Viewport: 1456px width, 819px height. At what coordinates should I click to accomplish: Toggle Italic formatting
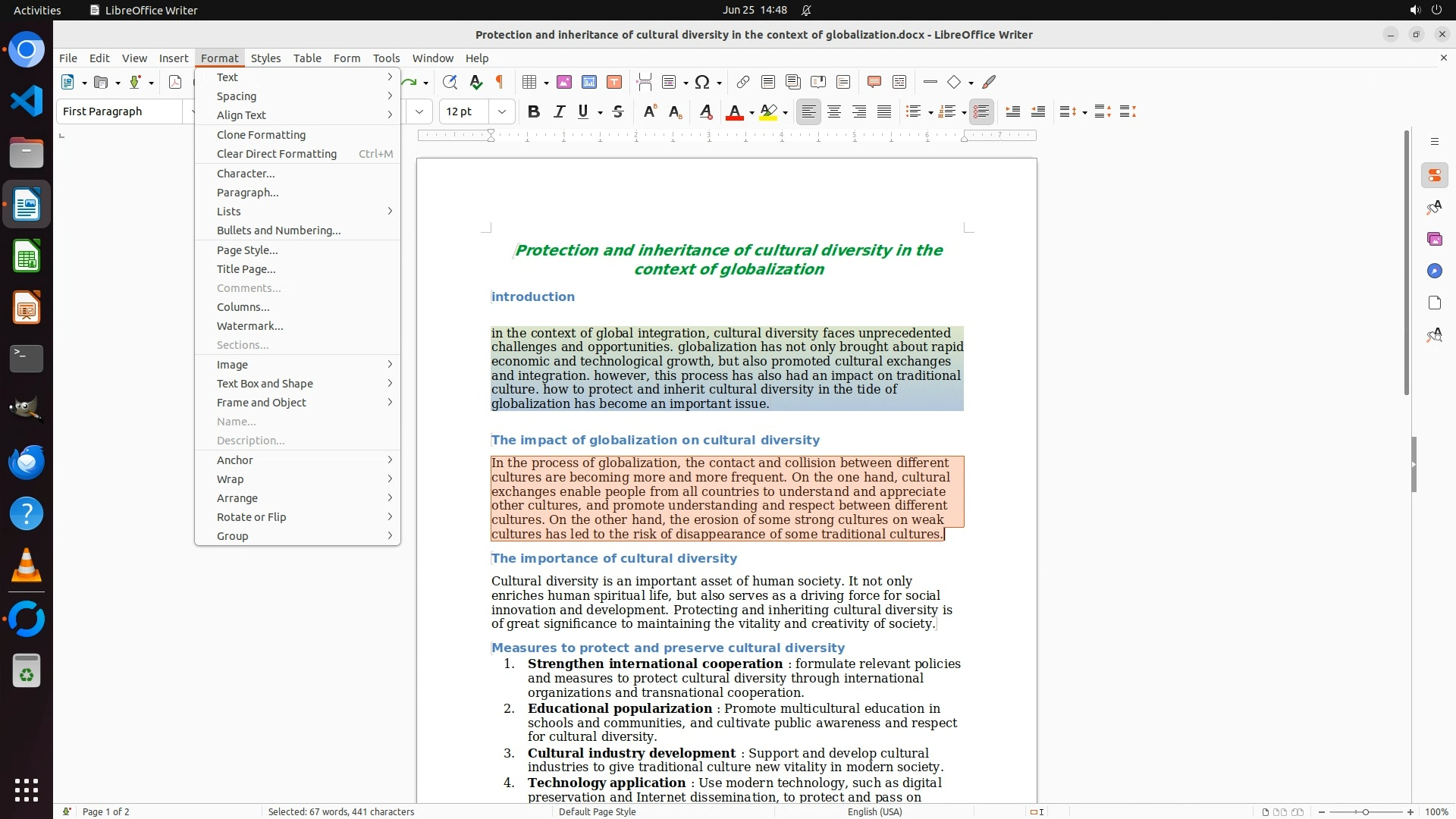[x=559, y=111]
